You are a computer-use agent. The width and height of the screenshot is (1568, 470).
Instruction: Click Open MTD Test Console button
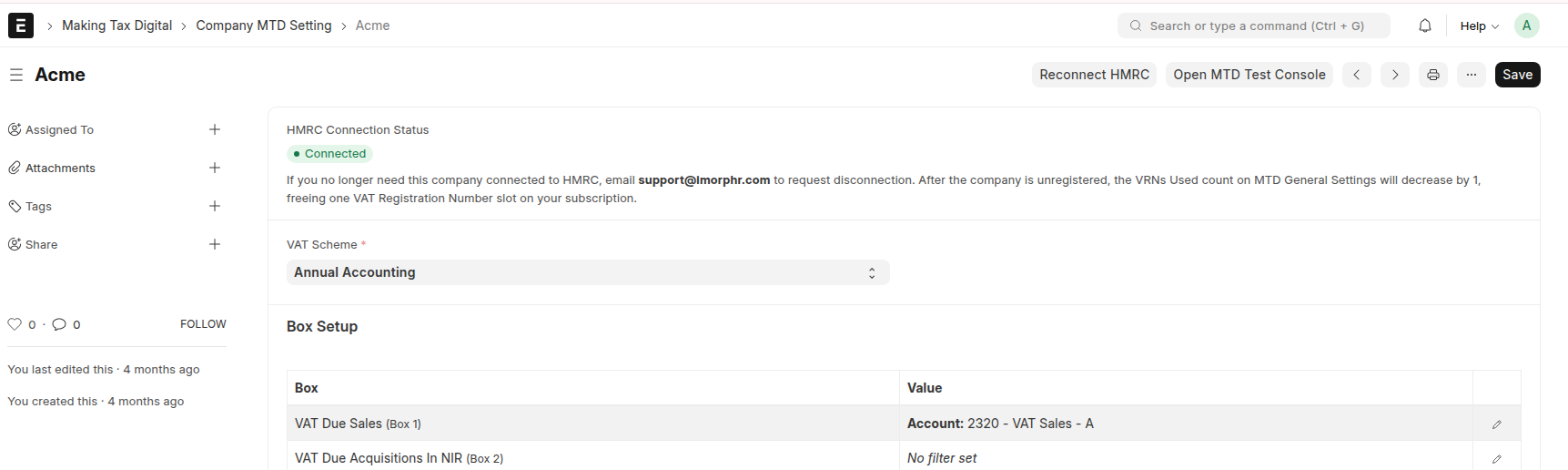(x=1249, y=75)
